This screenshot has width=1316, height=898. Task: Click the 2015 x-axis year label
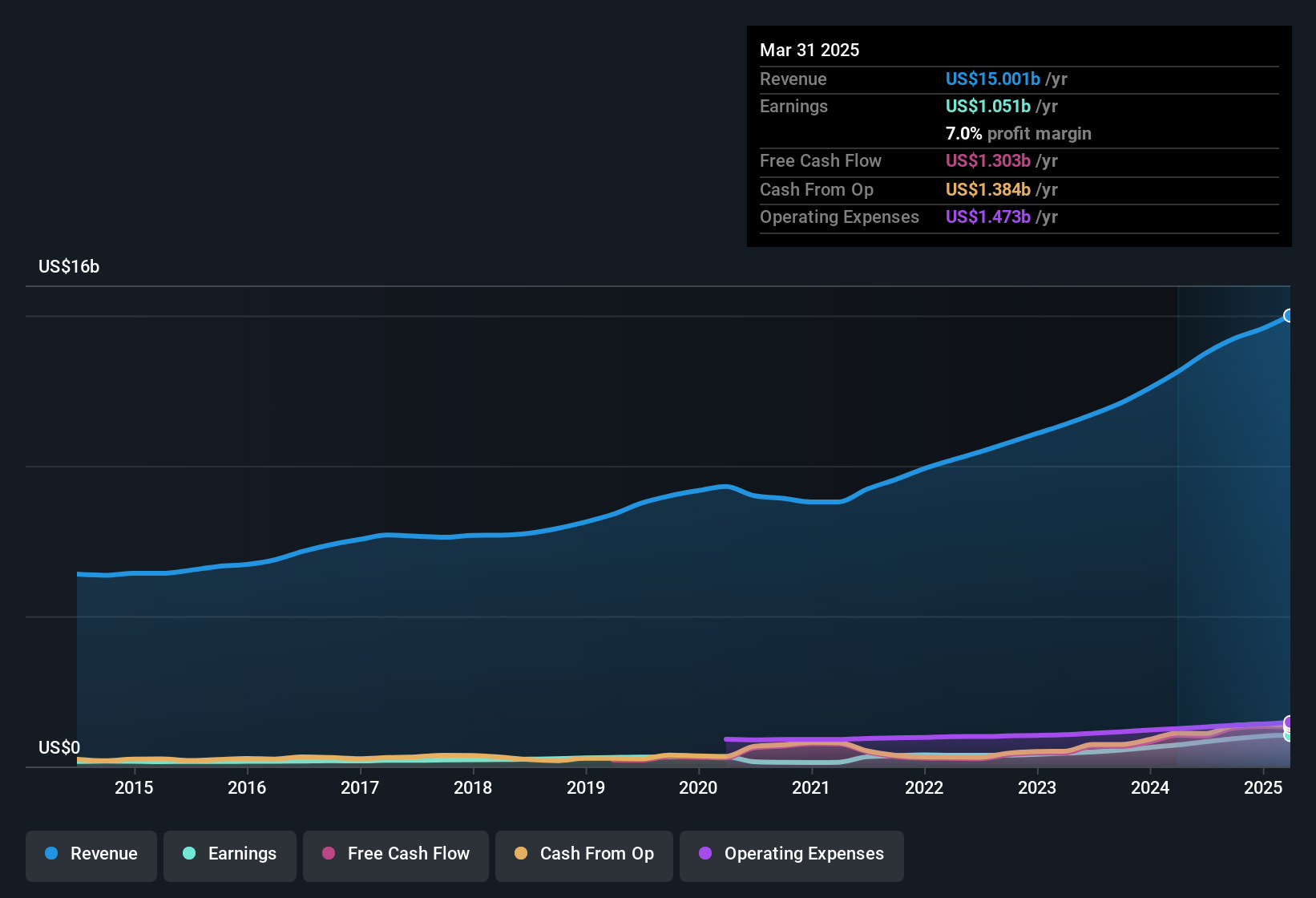pos(134,787)
